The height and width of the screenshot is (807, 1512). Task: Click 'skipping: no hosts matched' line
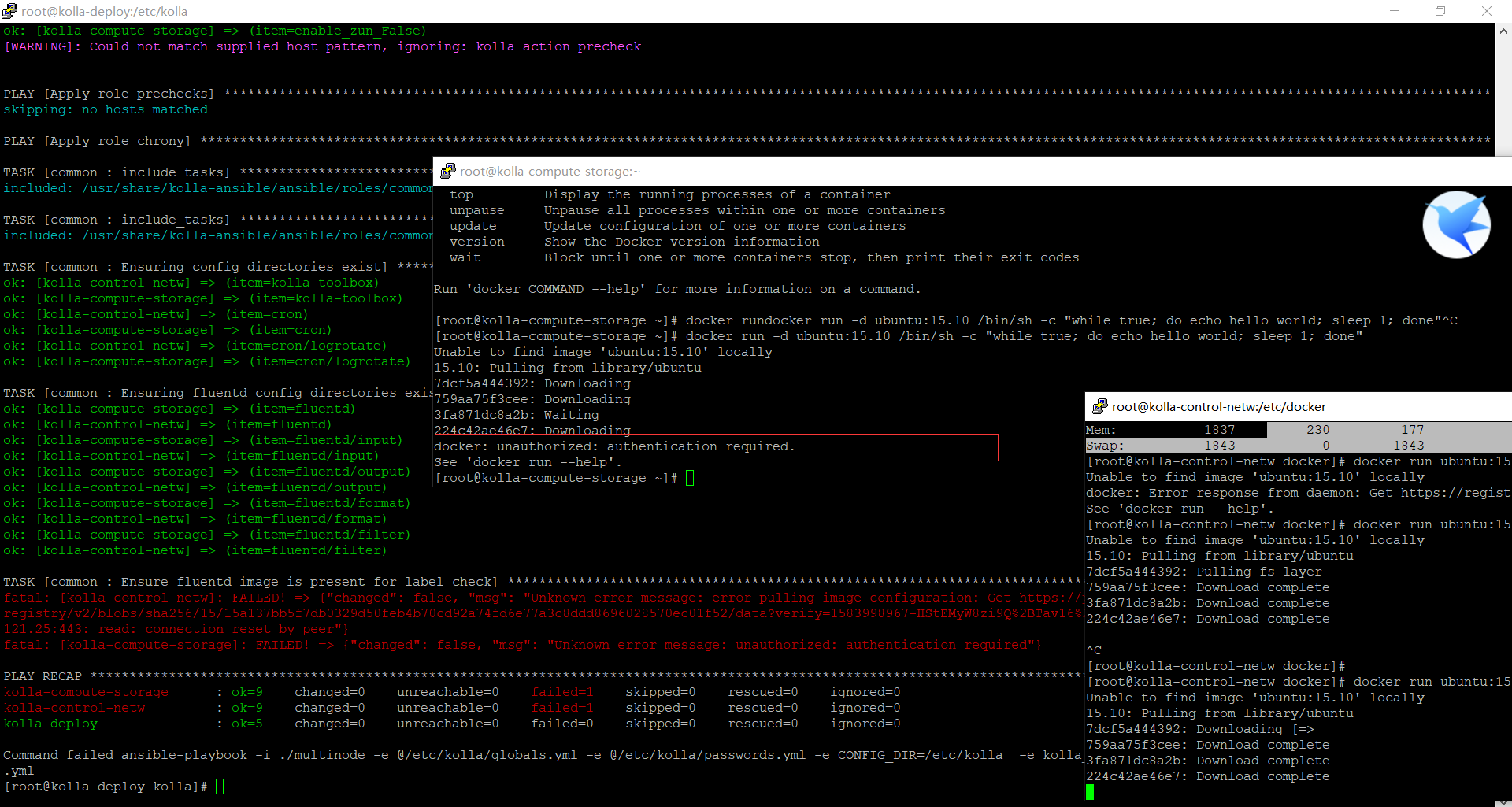pyautogui.click(x=106, y=109)
